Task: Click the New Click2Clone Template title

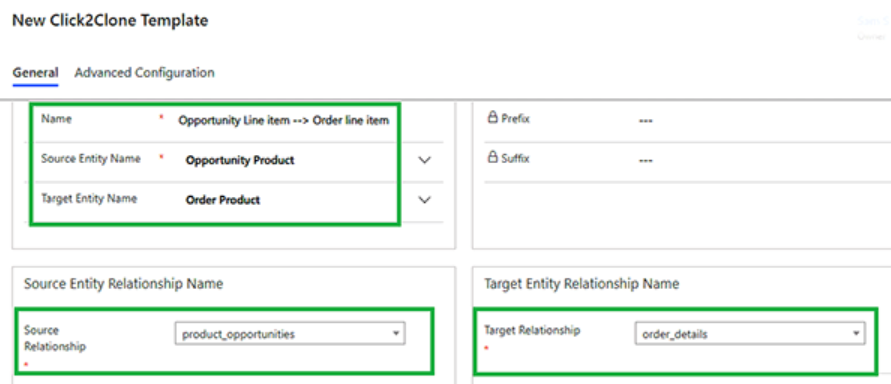Action: pos(110,21)
